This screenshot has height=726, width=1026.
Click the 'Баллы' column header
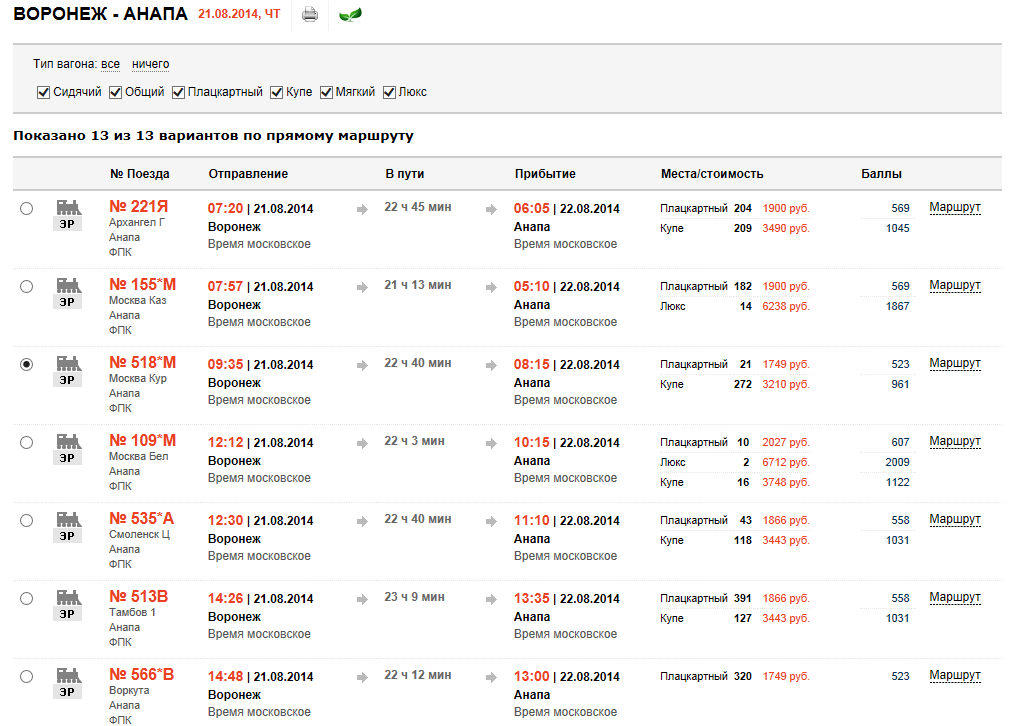[881, 174]
